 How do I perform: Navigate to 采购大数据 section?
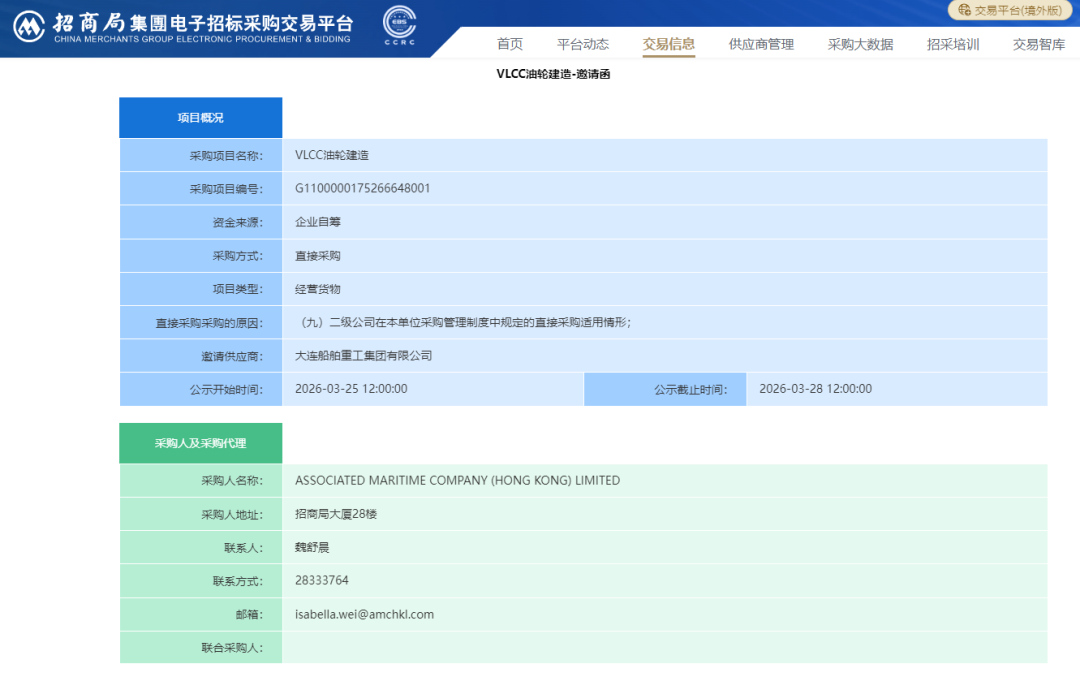pyautogui.click(x=860, y=44)
